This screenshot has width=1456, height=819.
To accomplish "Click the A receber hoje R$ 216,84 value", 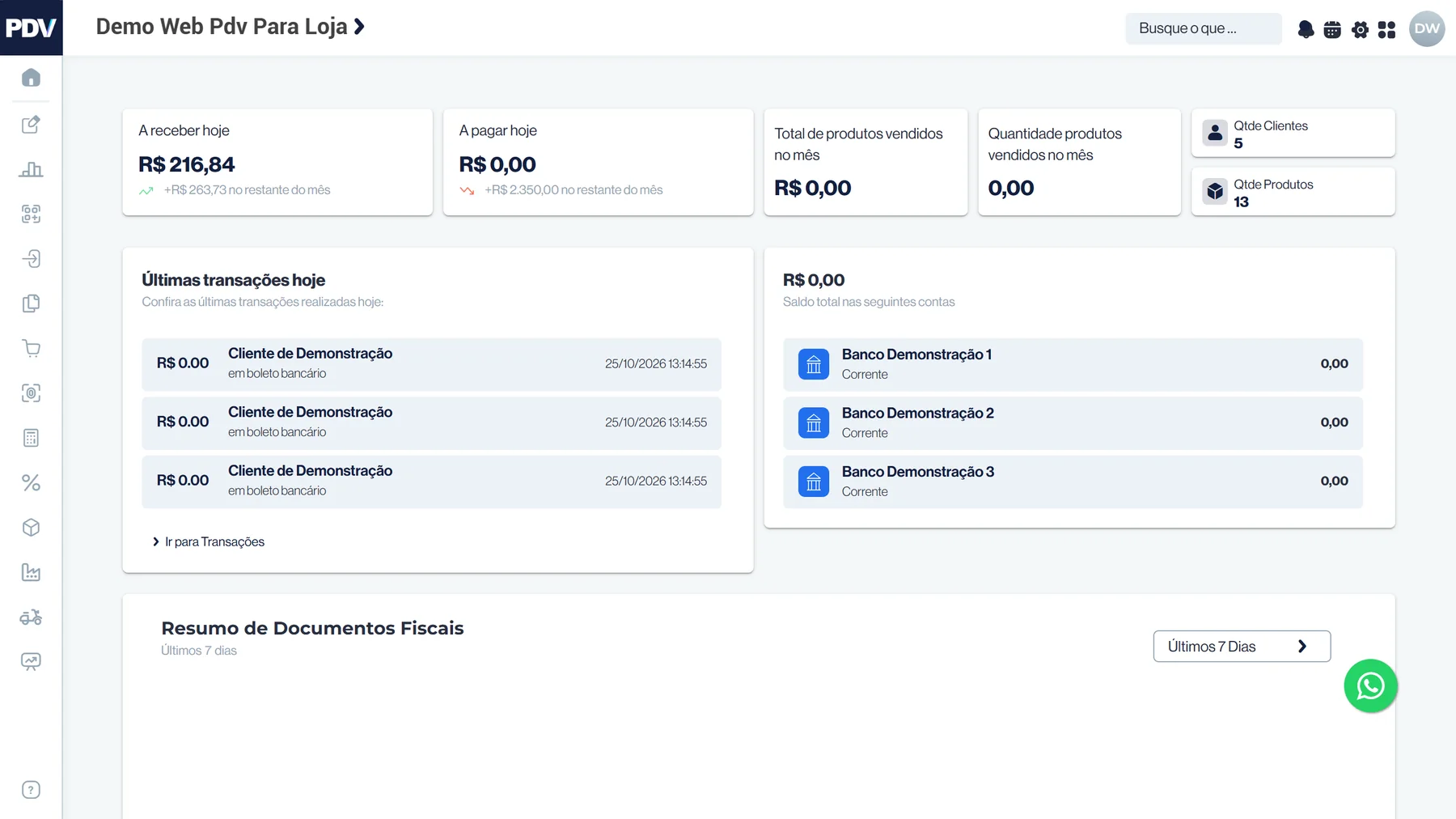I will 186,164.
